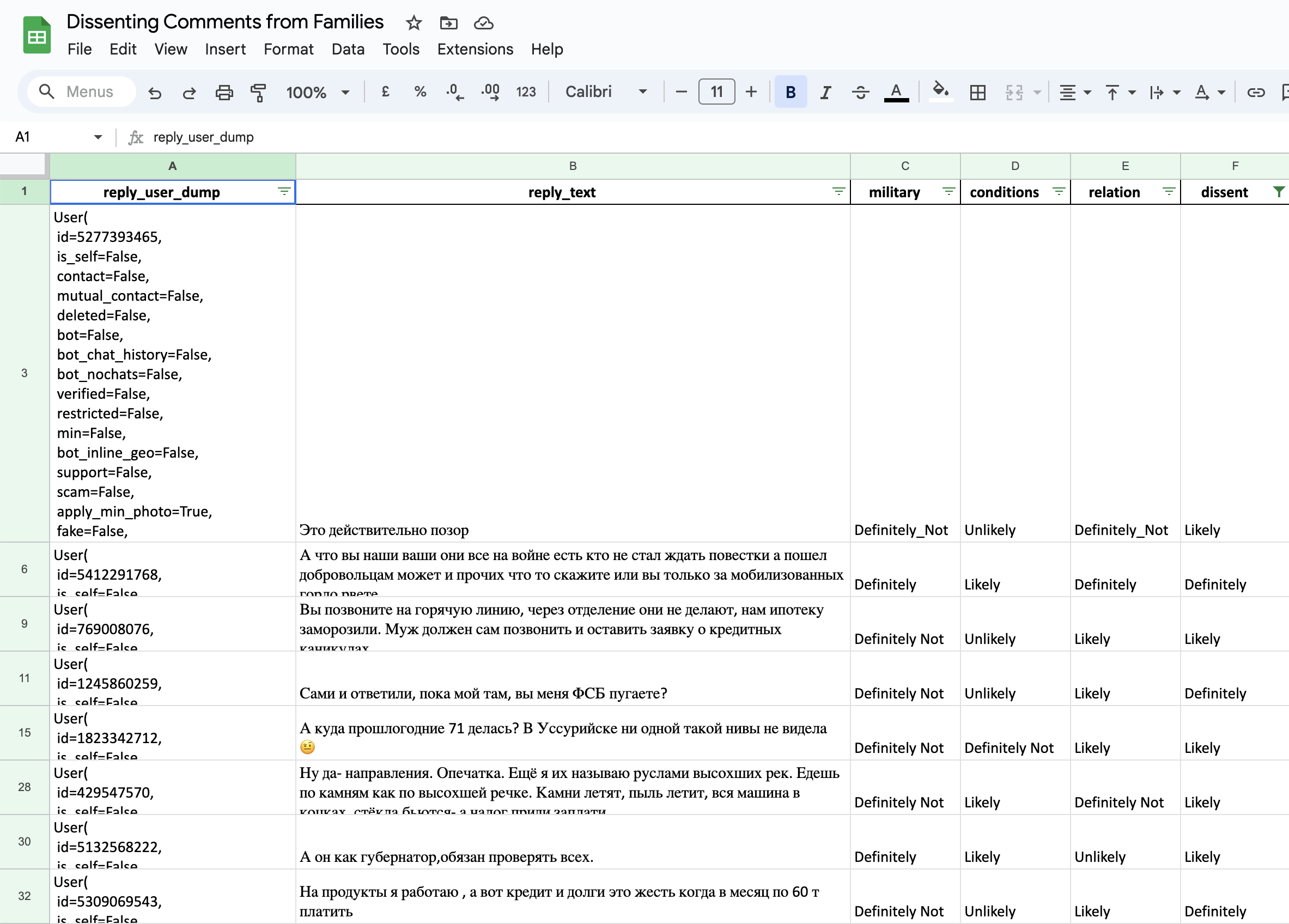Click the Print icon
This screenshot has height=924, width=1289.
[x=224, y=92]
